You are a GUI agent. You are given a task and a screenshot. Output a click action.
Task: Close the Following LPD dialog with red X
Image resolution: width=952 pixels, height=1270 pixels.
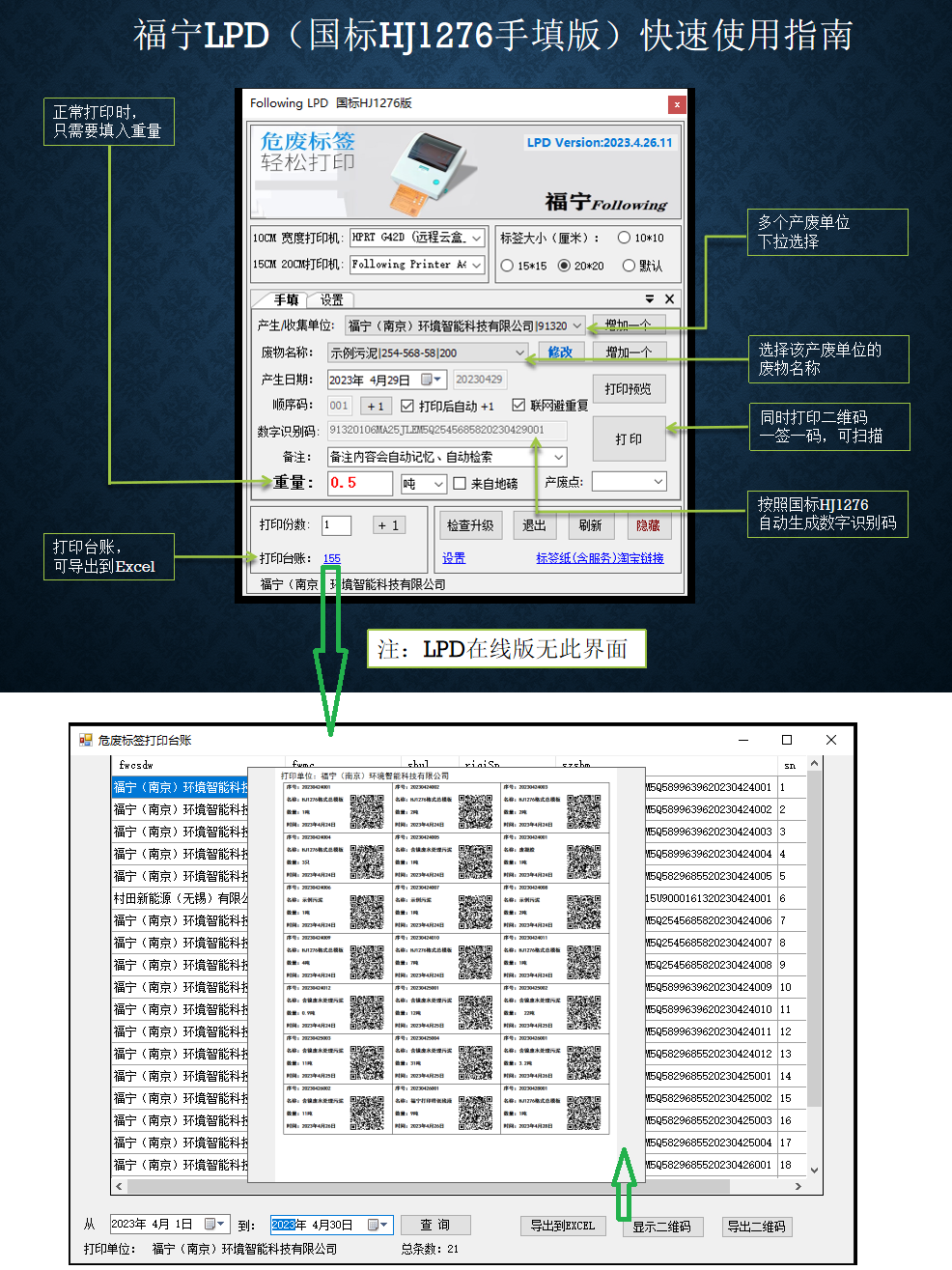677,103
